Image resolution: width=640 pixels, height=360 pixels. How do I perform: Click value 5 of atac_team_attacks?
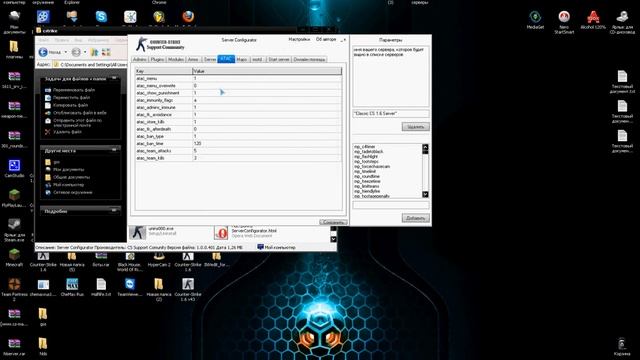click(x=195, y=151)
